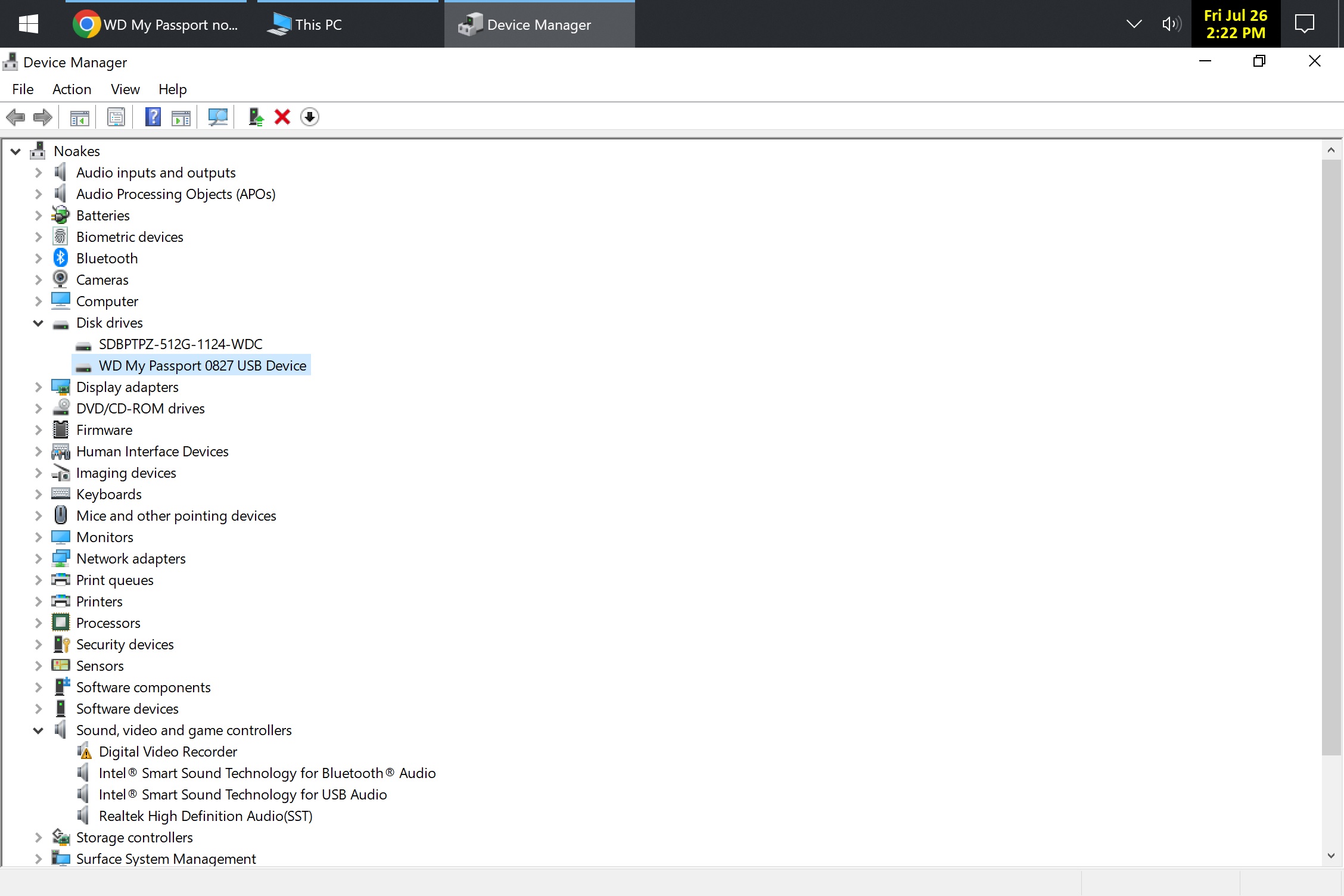
Task: Show hidden tray icons chevron
Action: tap(1134, 24)
